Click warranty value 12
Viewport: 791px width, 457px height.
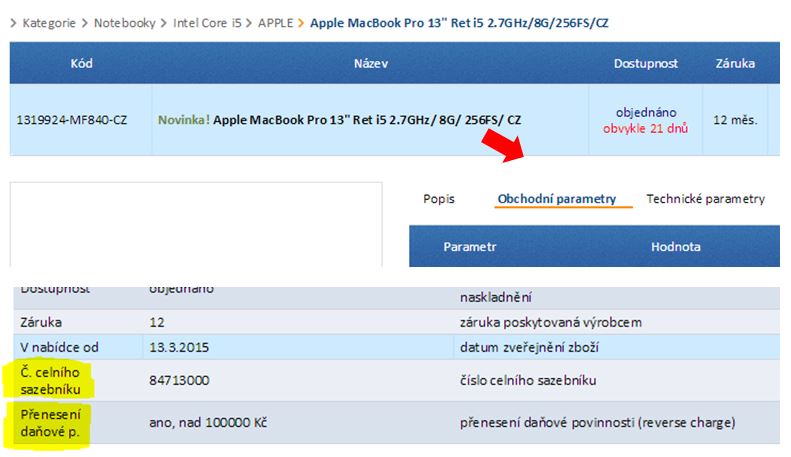[157, 322]
